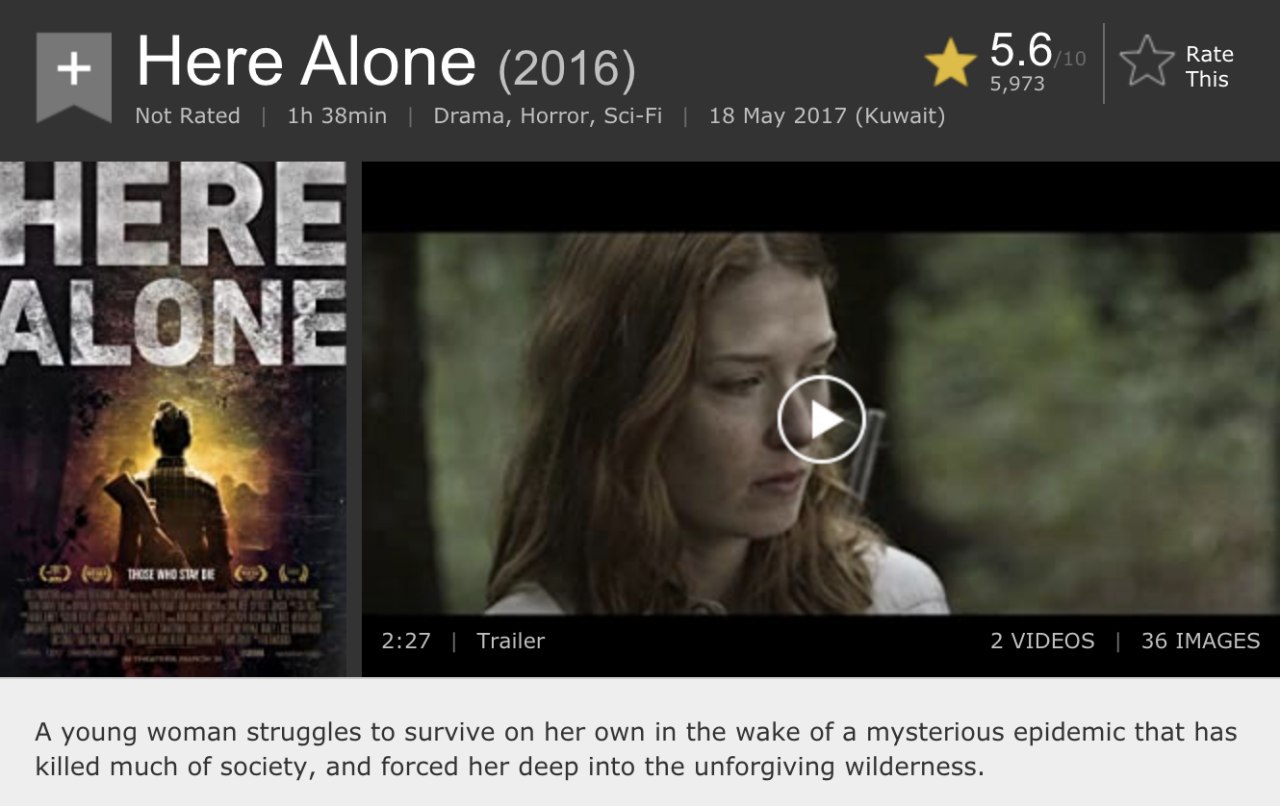Click the Here Alone title heading
1280x806 pixels.
click(306, 61)
